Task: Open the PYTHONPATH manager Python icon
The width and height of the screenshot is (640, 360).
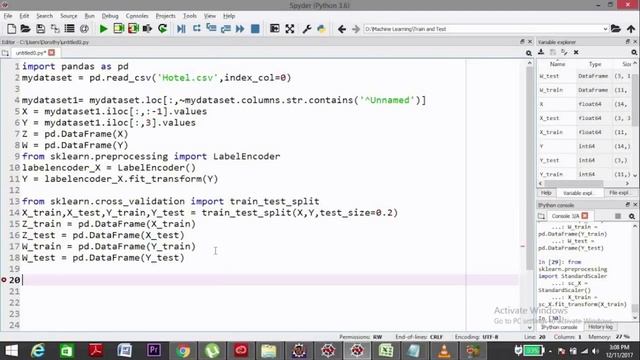Action: [x=322, y=29]
